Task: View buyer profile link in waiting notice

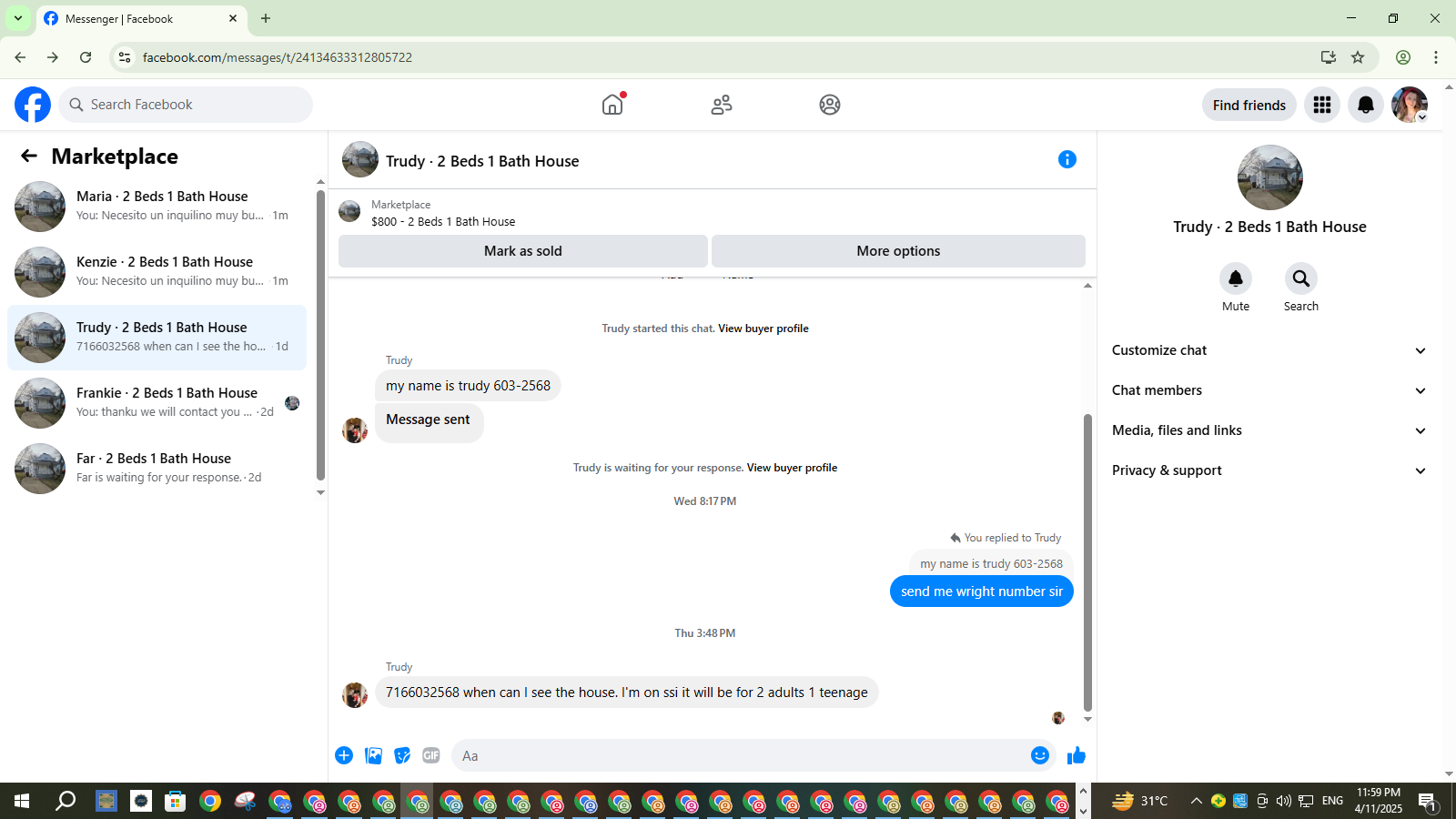Action: coord(792,468)
